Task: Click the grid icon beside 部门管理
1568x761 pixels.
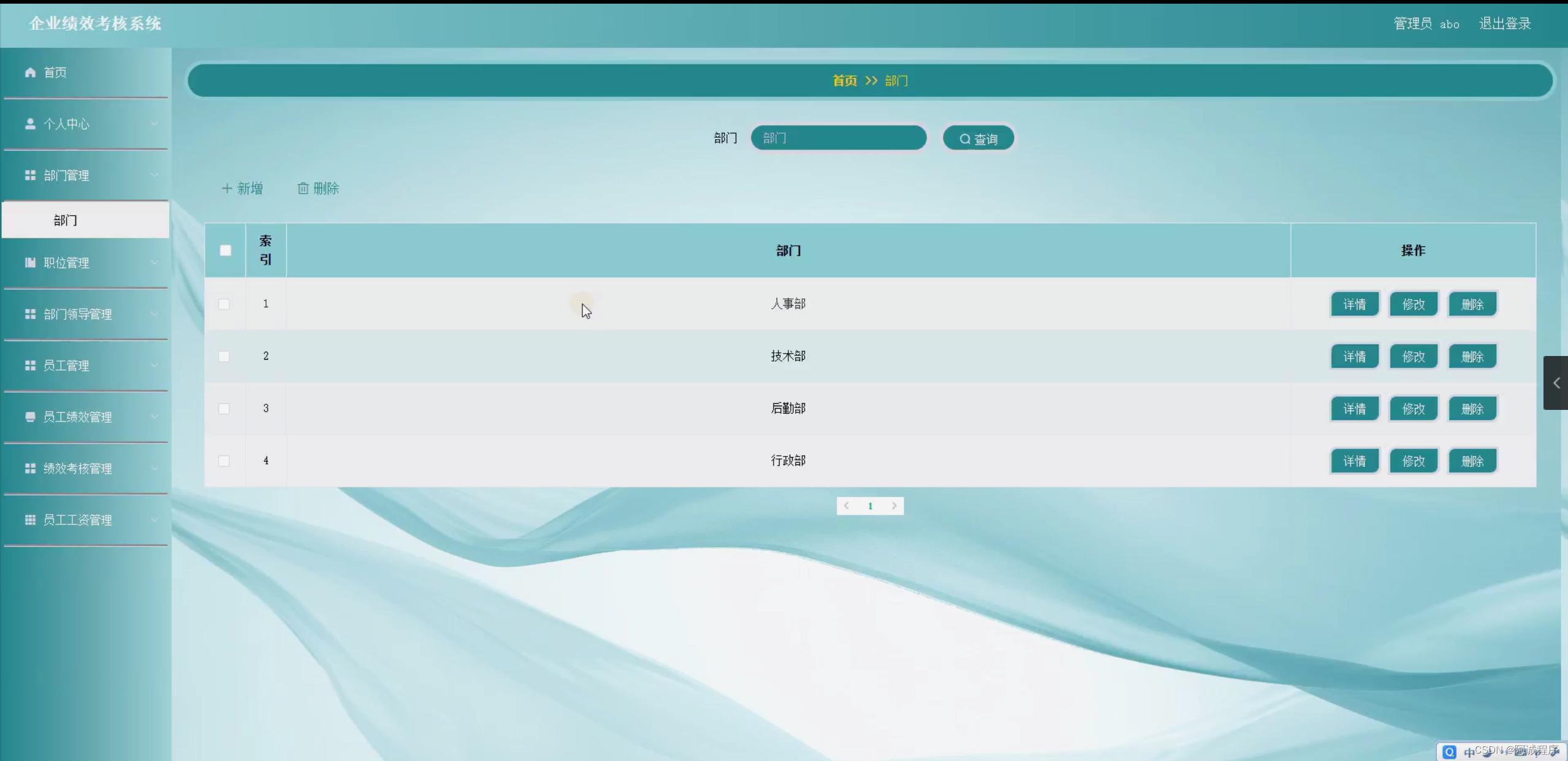Action: pyautogui.click(x=30, y=175)
